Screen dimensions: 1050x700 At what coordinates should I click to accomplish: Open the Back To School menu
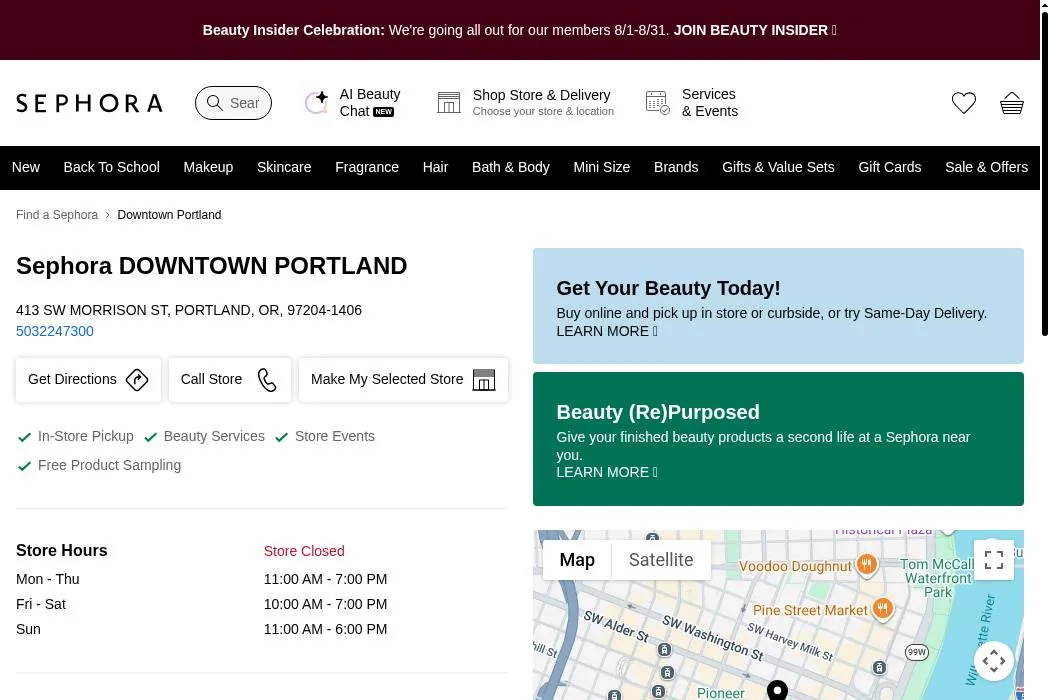[x=112, y=167]
